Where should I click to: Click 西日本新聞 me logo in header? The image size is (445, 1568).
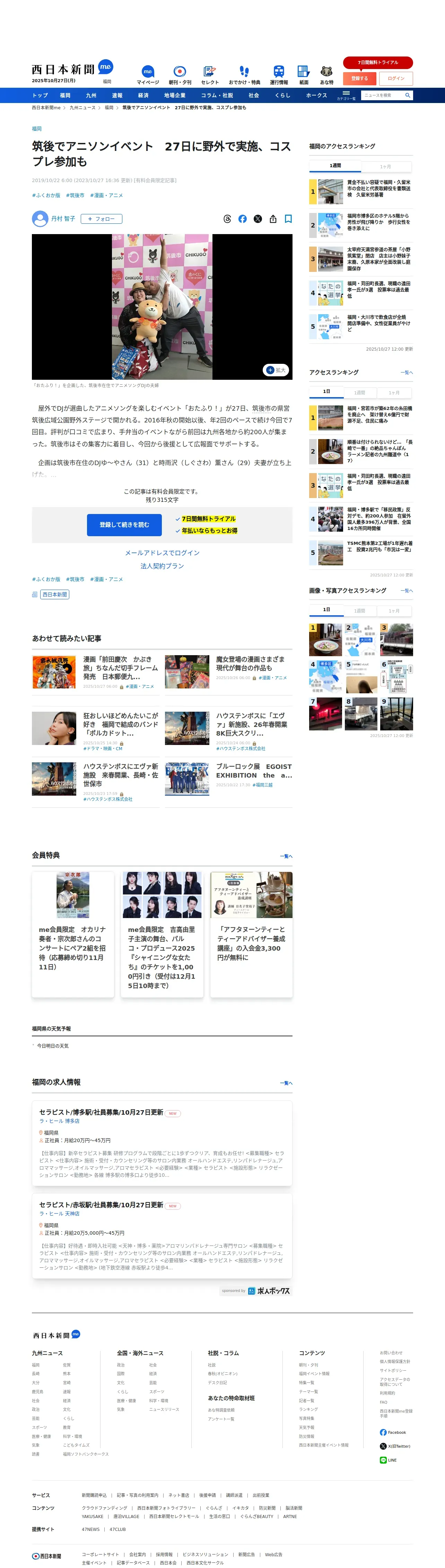(x=72, y=68)
